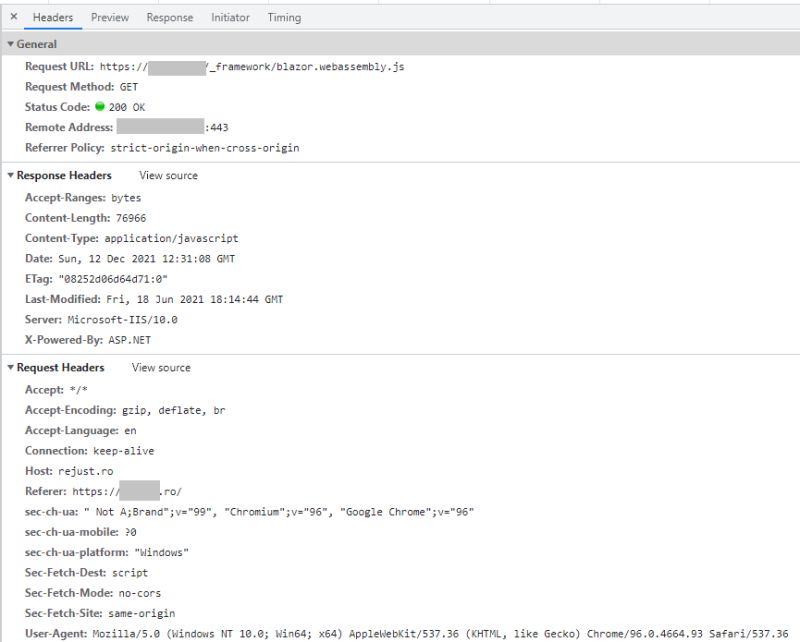Image resolution: width=800 pixels, height=642 pixels.
Task: Switch to the Response tab
Action: pos(169,17)
